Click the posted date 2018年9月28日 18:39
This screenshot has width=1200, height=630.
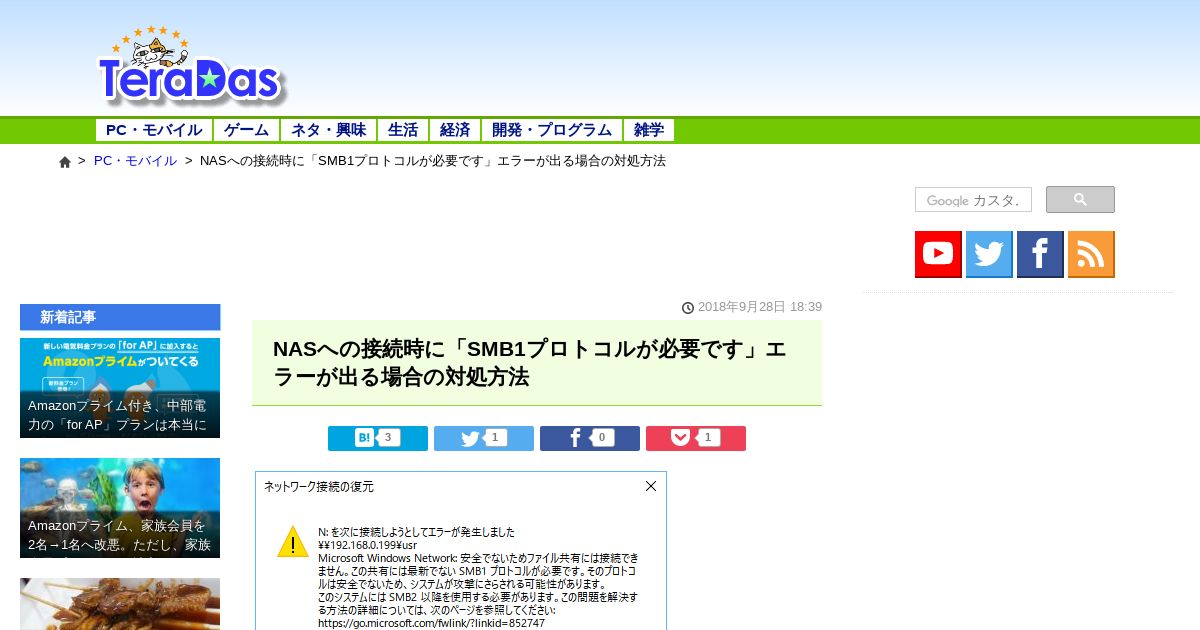[x=760, y=307]
